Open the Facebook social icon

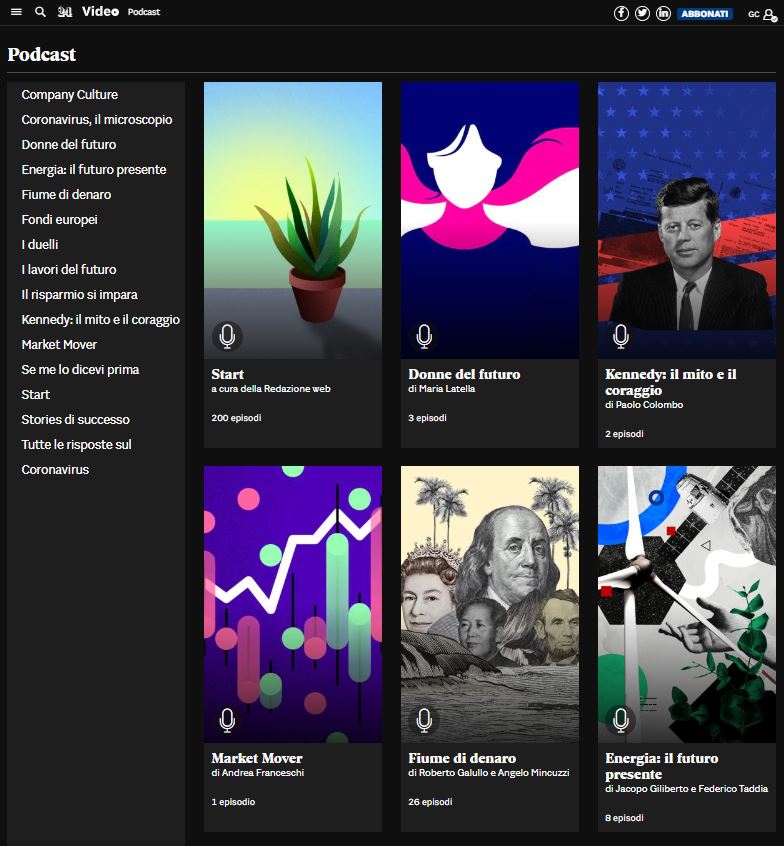click(621, 13)
